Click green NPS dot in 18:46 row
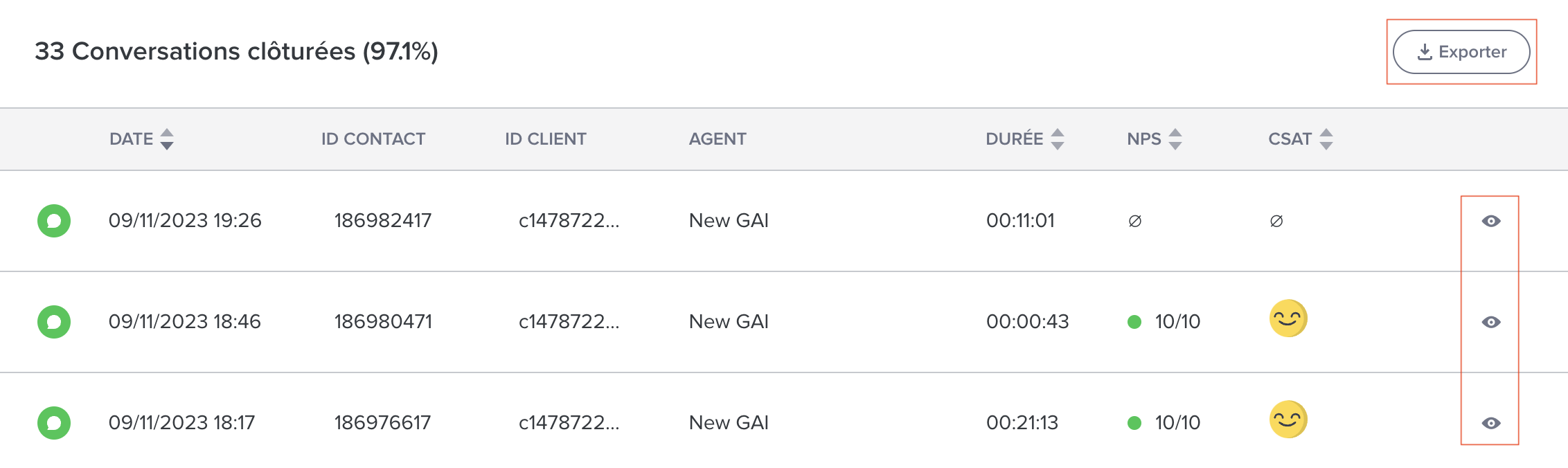Screen dimensions: 1568x468 (1134, 322)
